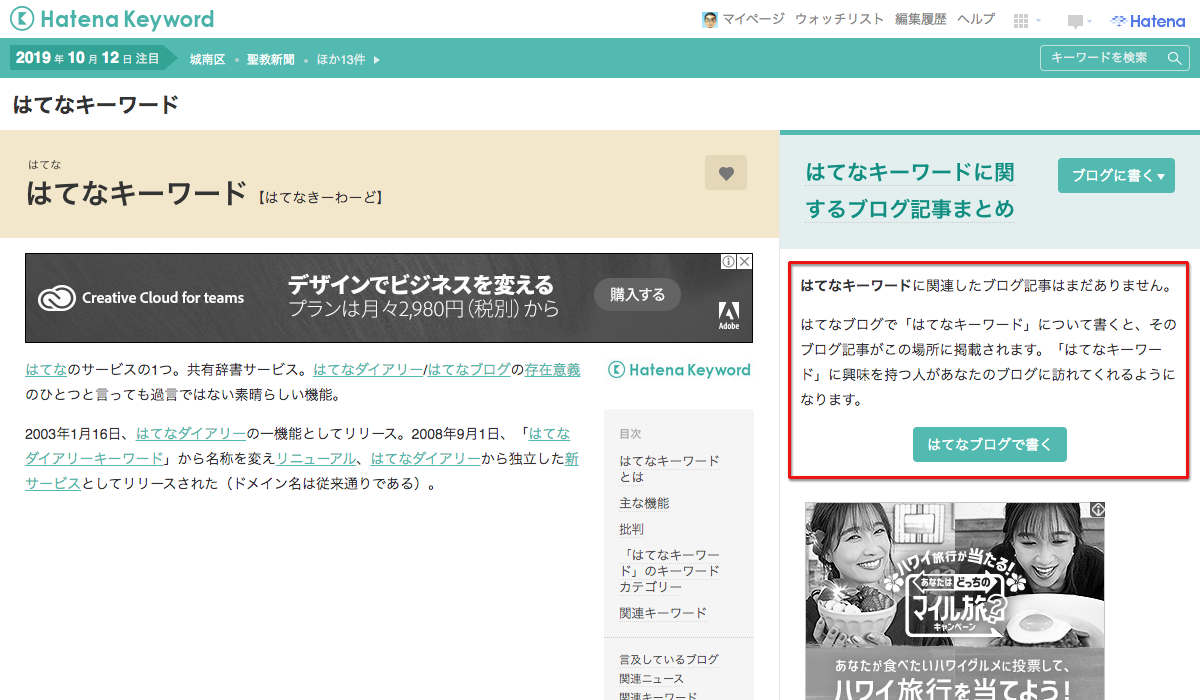The image size is (1200, 700).
Task: Open 編集履歴 in the top menu
Action: coord(920,19)
